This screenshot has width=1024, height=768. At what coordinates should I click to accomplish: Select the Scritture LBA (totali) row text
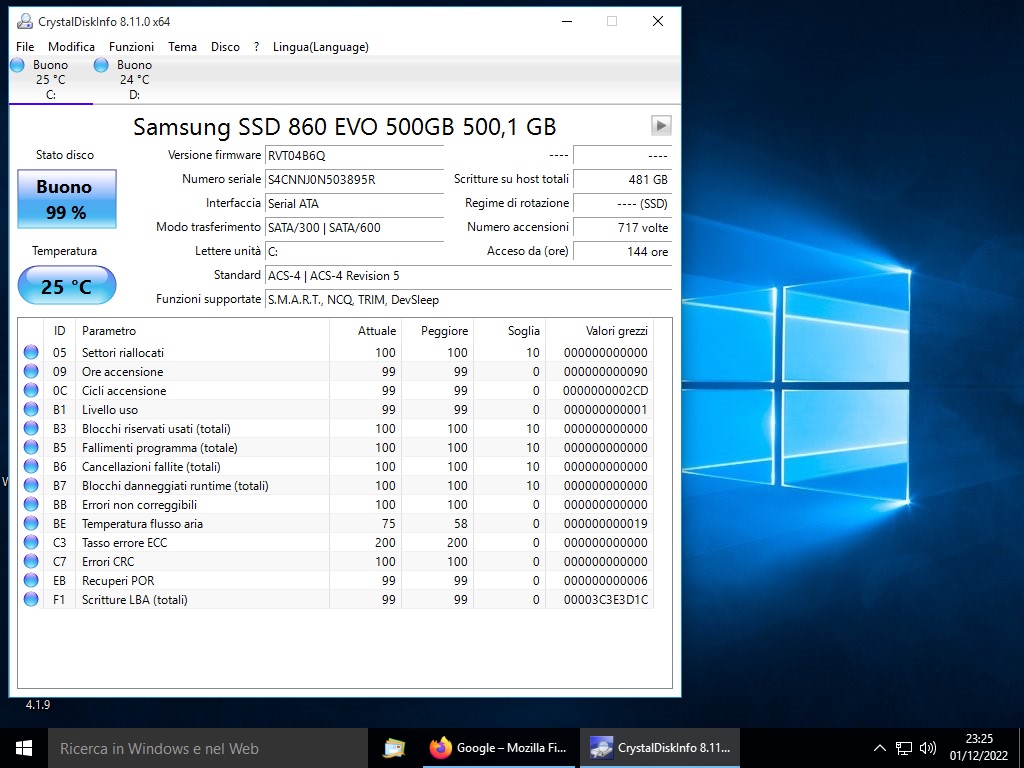point(135,600)
